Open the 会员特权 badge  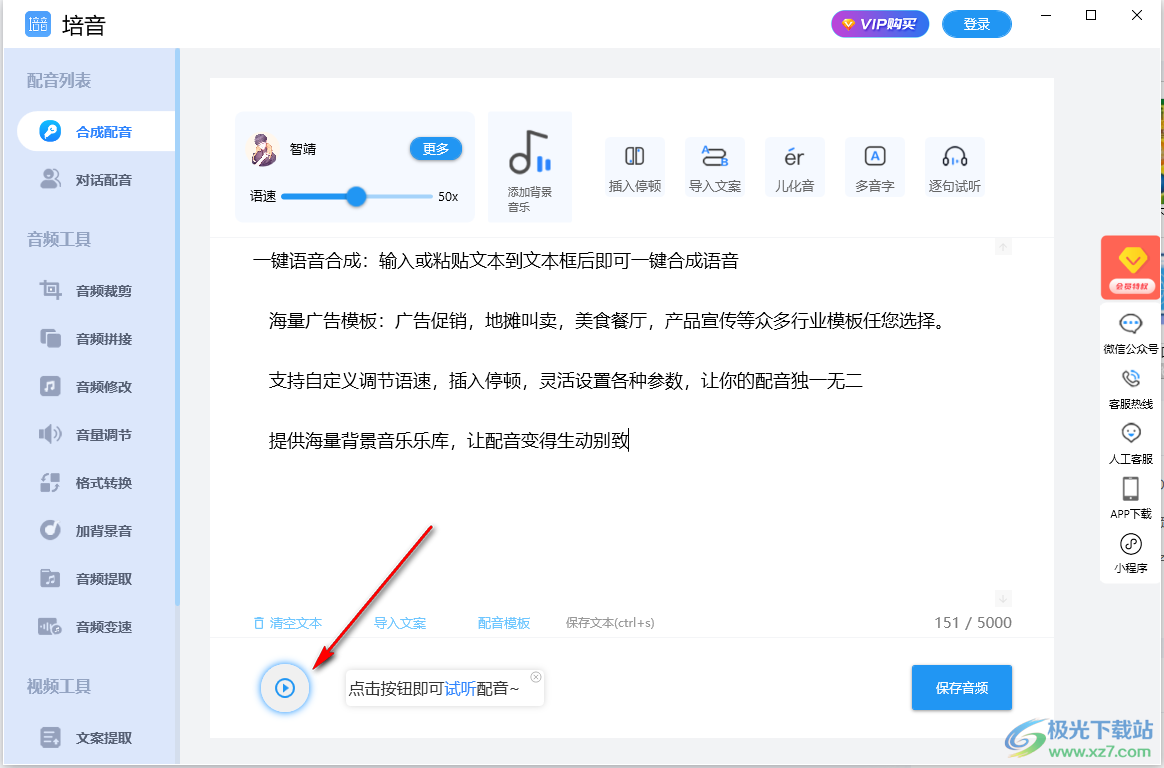tap(1131, 267)
